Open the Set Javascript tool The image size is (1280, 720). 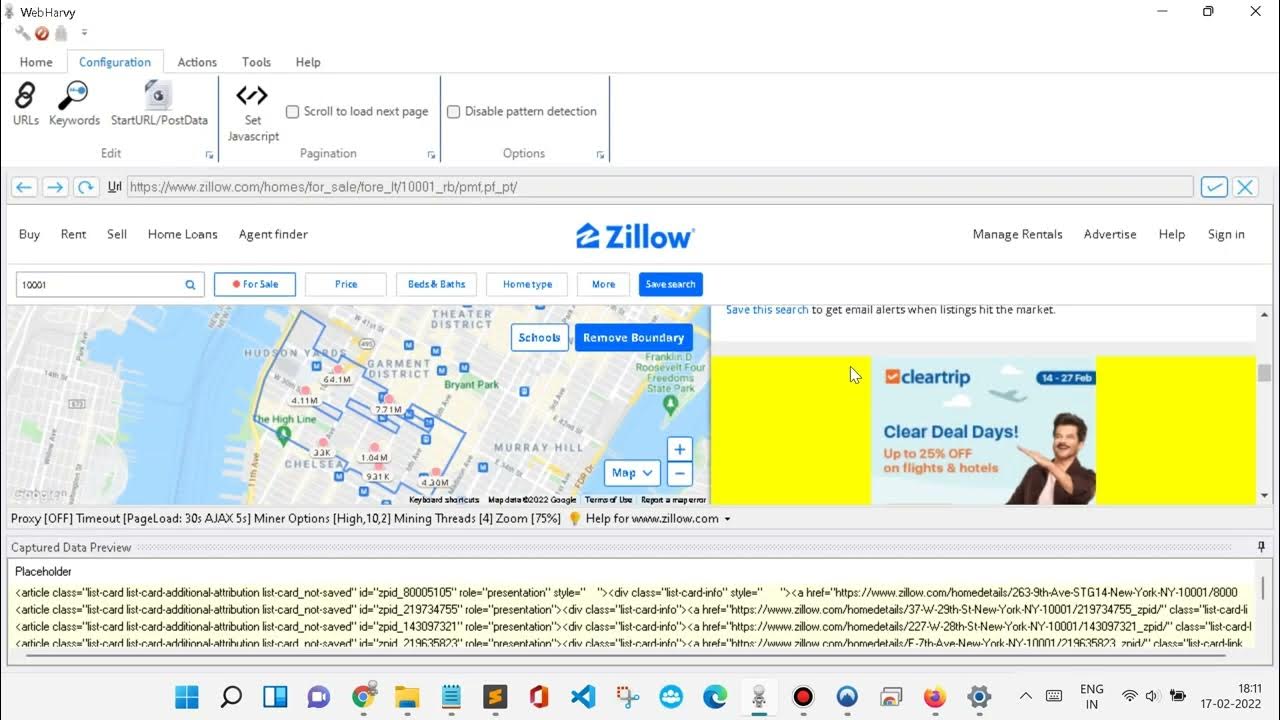252,112
